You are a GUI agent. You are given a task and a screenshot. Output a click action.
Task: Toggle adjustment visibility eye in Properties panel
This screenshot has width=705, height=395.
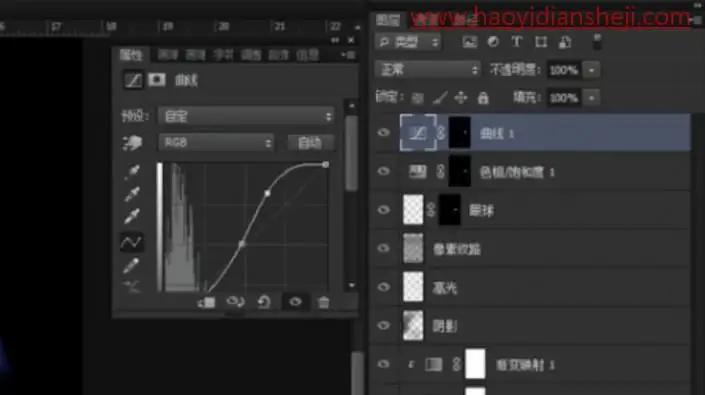coord(295,302)
